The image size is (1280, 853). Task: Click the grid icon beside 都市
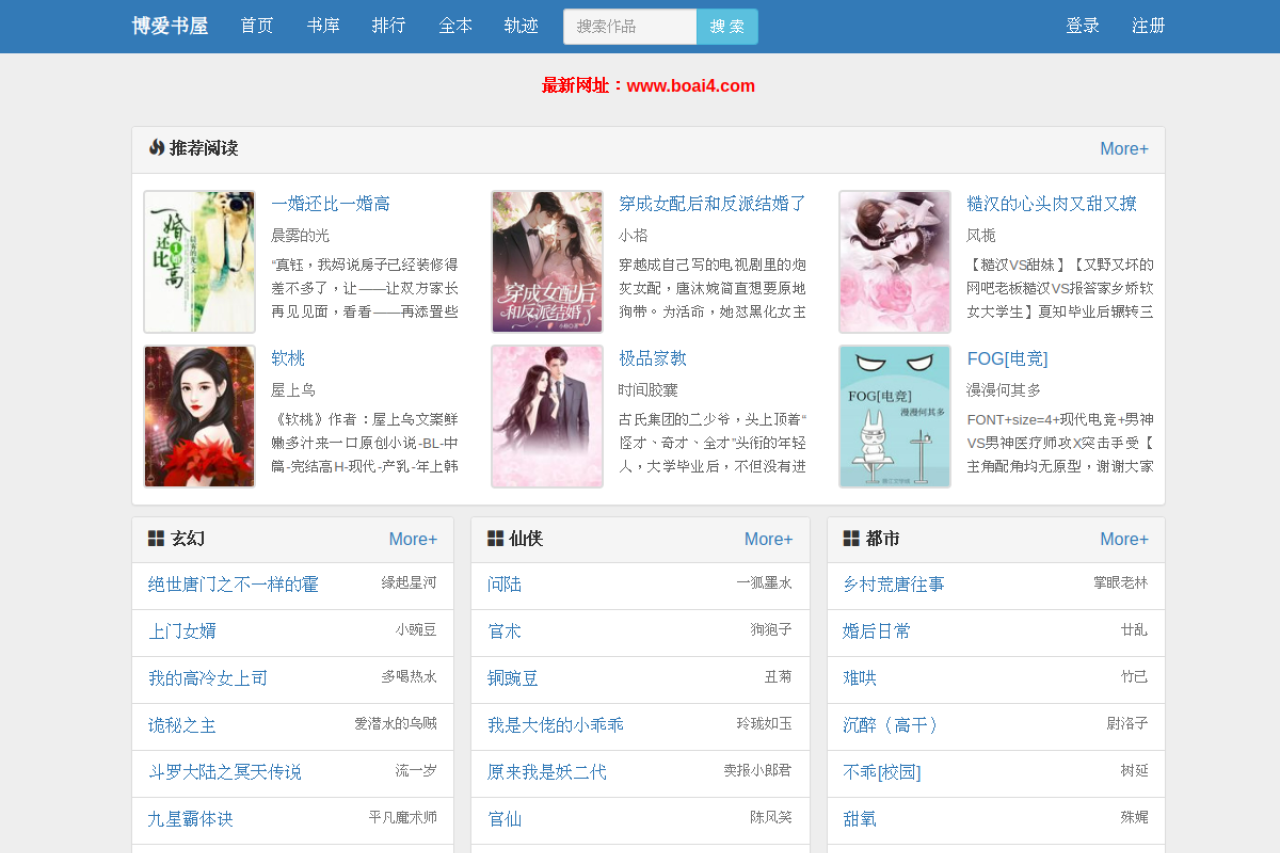tap(851, 539)
